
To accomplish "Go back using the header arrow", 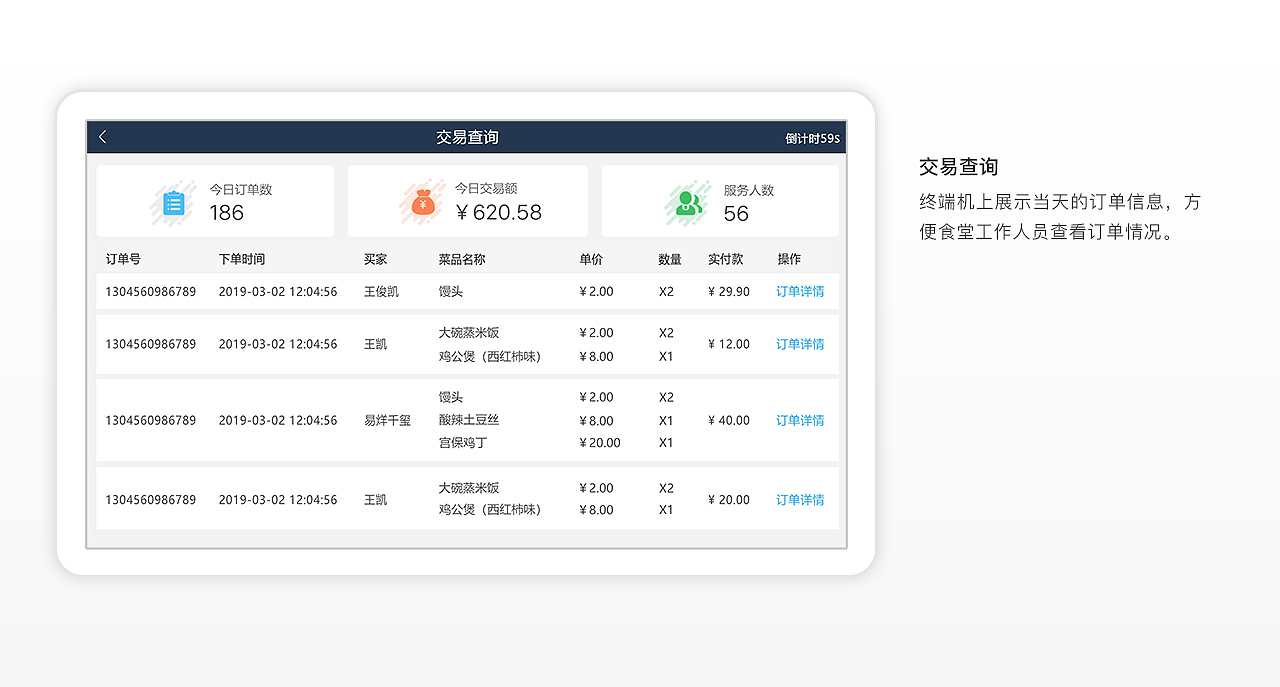I will 102,137.
